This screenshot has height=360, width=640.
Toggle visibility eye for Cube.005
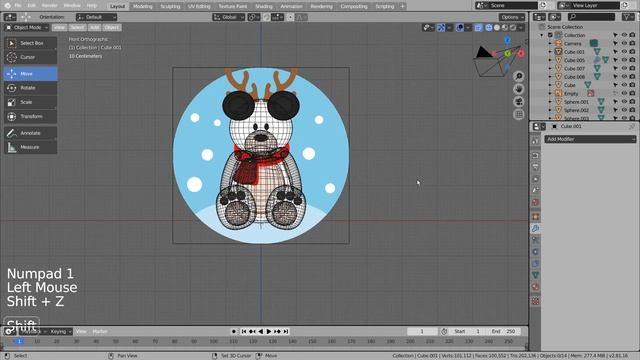tap(624, 60)
